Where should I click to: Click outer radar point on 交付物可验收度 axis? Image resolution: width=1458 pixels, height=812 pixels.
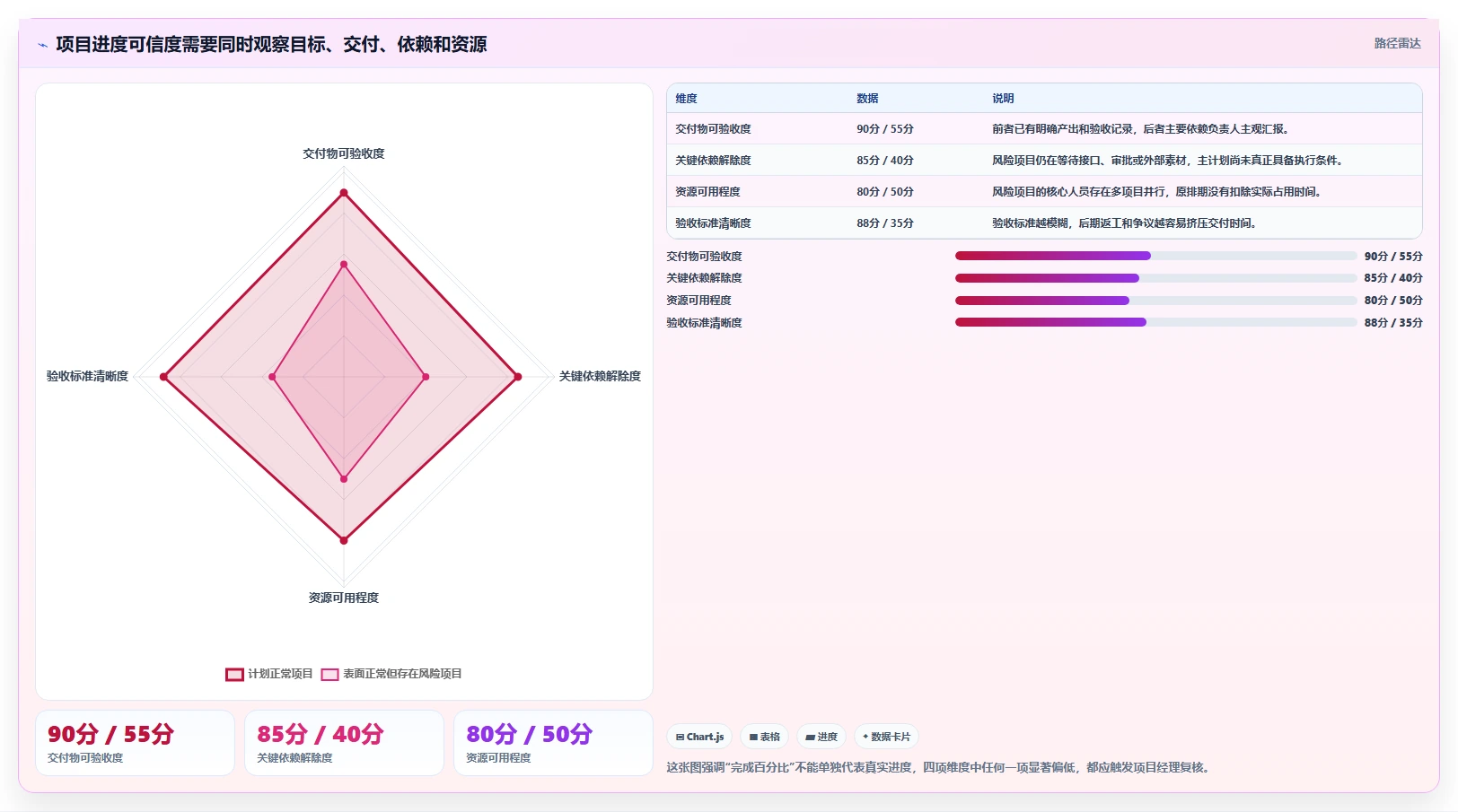344,193
